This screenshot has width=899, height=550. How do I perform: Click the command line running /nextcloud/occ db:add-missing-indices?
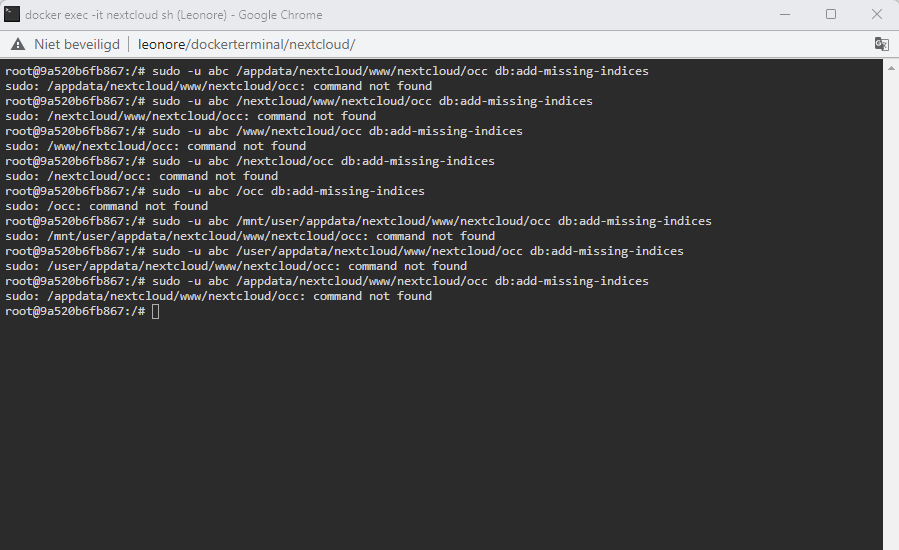pyautogui.click(x=250, y=161)
